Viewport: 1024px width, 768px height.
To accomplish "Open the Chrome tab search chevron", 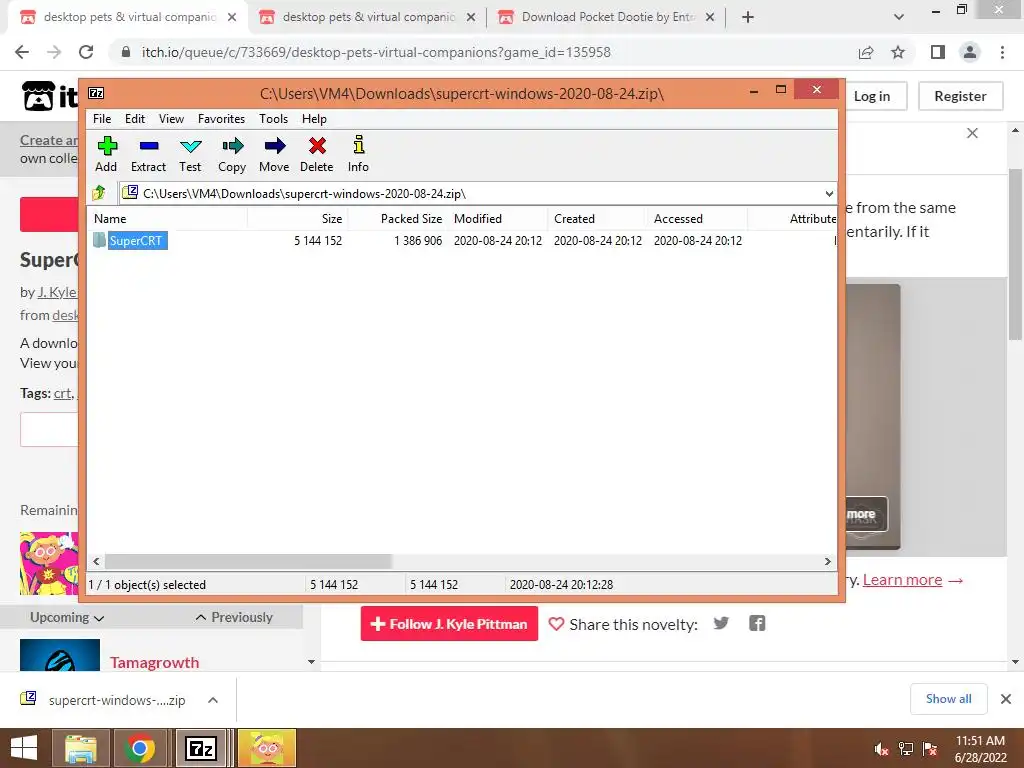I will click(x=899, y=17).
